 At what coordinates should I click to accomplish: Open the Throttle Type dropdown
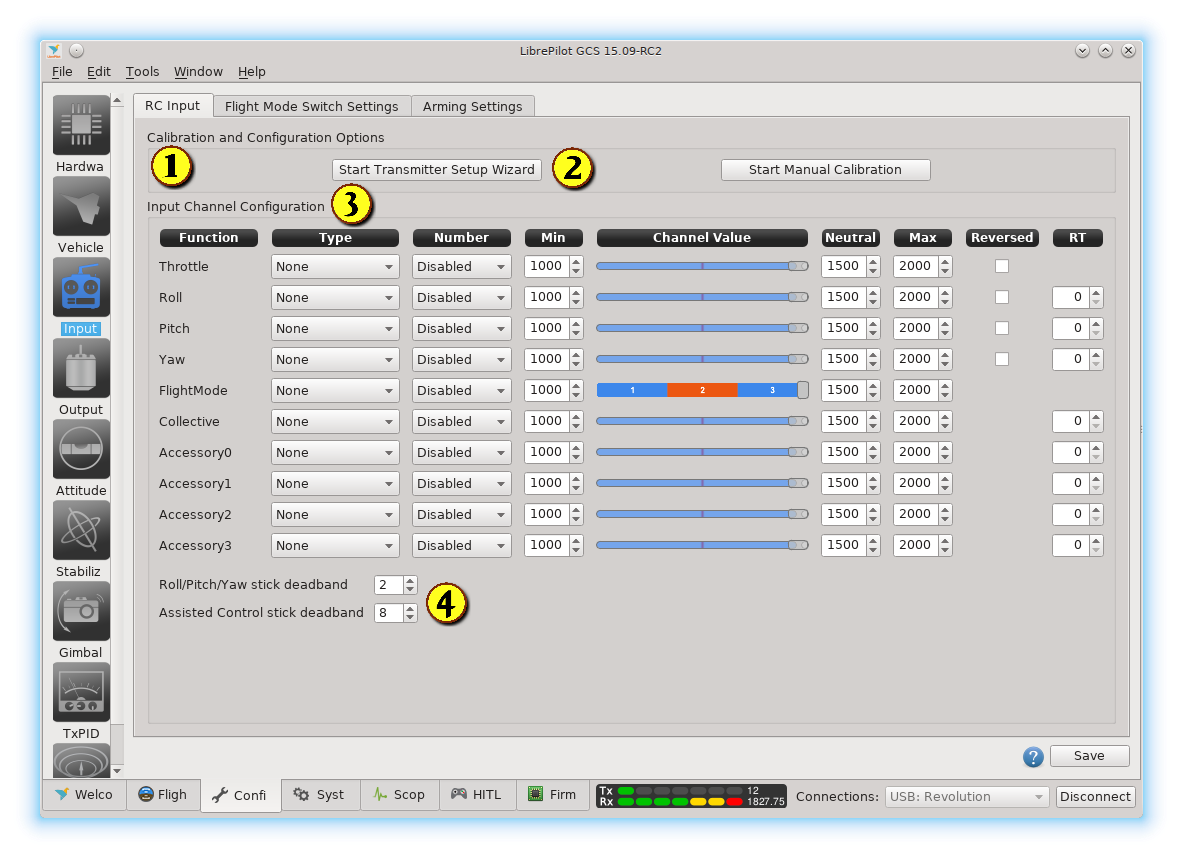335,266
